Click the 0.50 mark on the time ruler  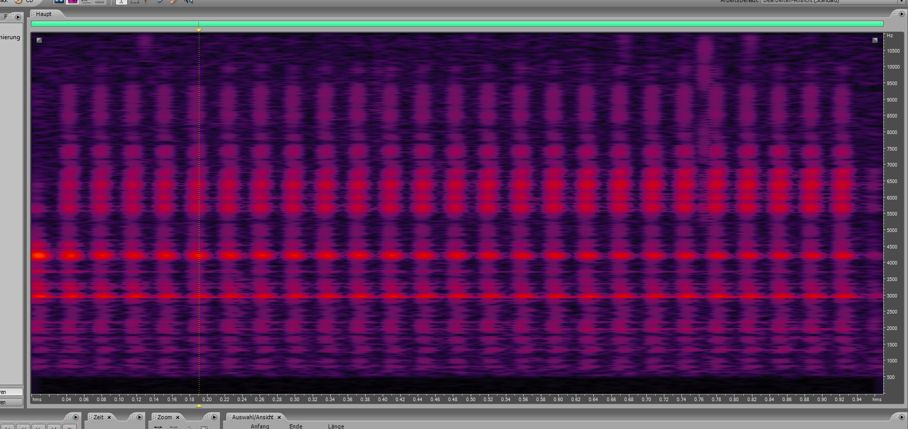[470, 399]
